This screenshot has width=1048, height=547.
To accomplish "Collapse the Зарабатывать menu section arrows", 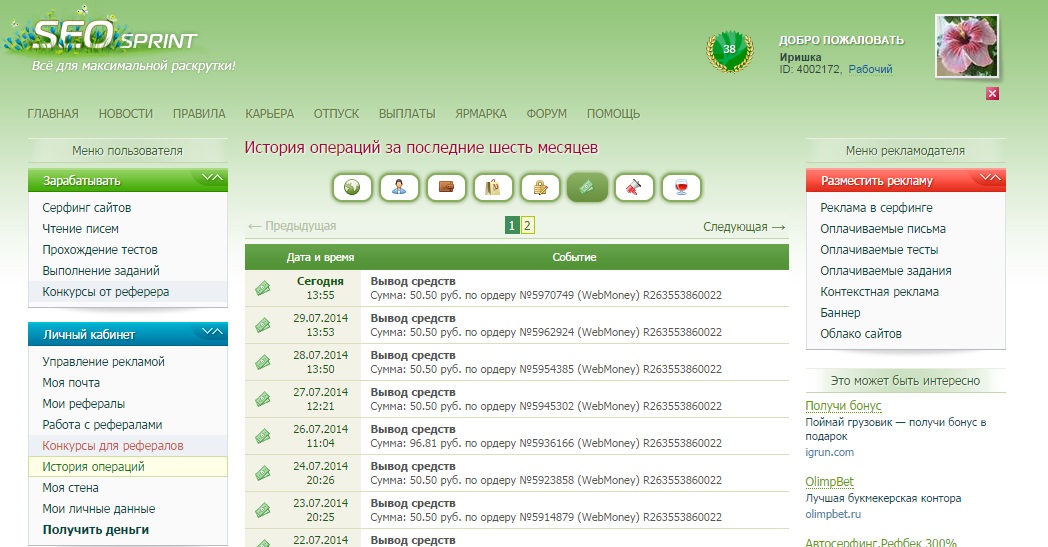I will pos(213,178).
